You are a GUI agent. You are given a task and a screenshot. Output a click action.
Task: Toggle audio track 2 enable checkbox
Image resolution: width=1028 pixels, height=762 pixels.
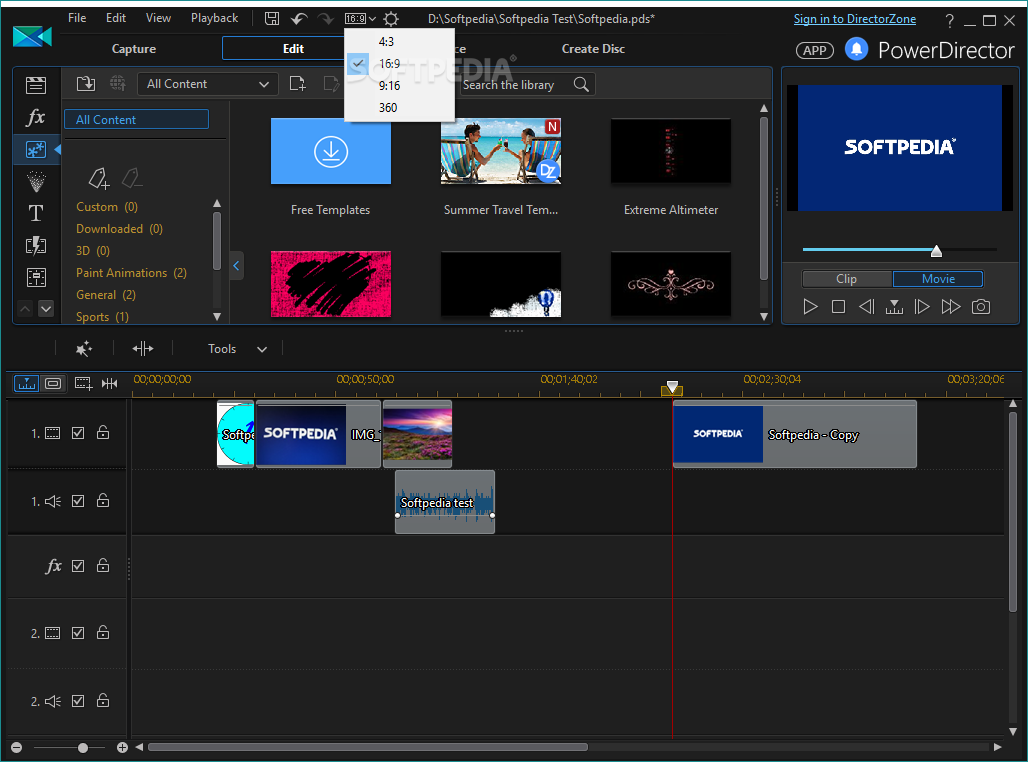tap(78, 701)
